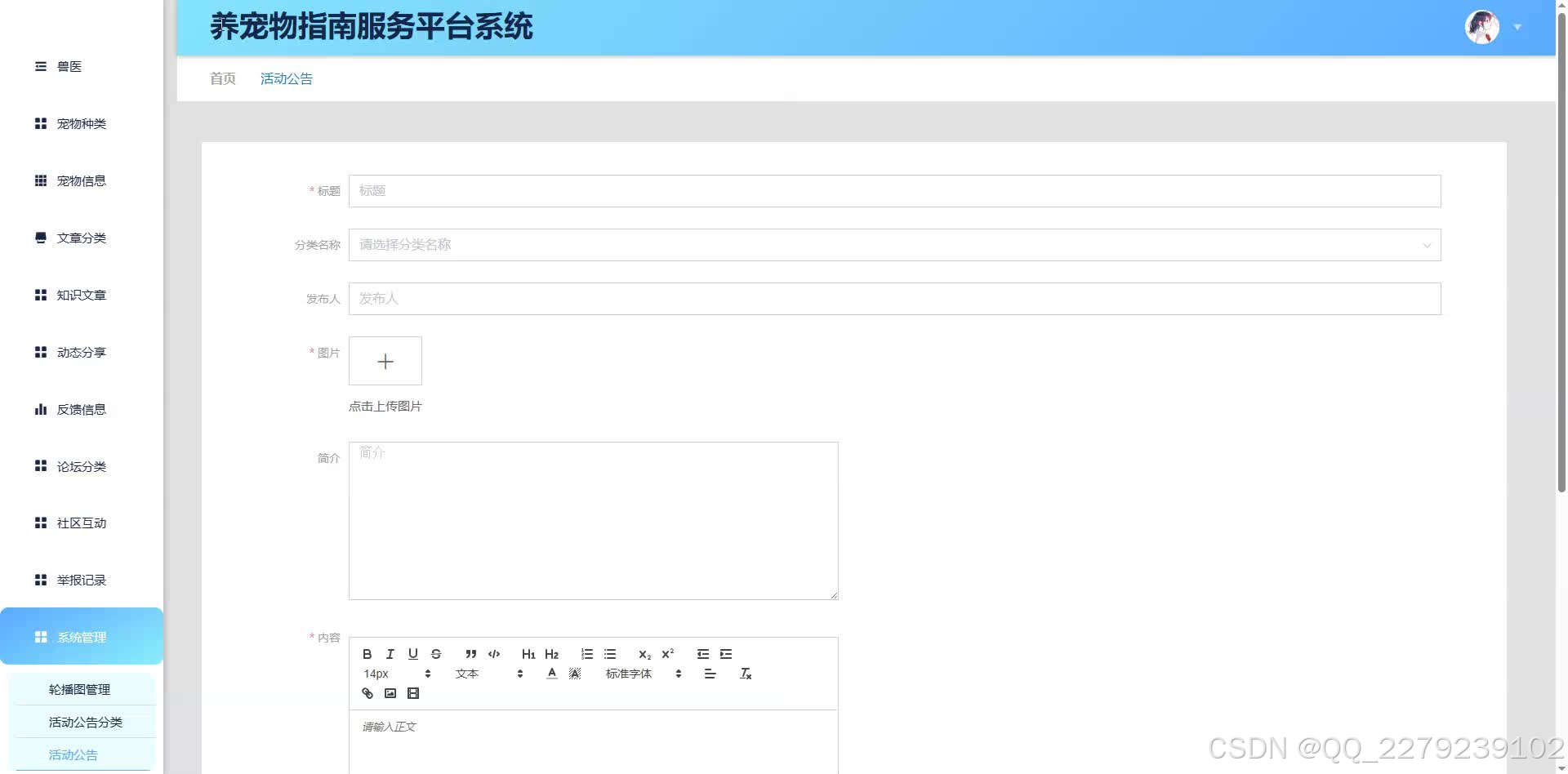Open the 分类名称 category select dropdown
This screenshot has height=774, width=1568.
pyautogui.click(x=894, y=245)
